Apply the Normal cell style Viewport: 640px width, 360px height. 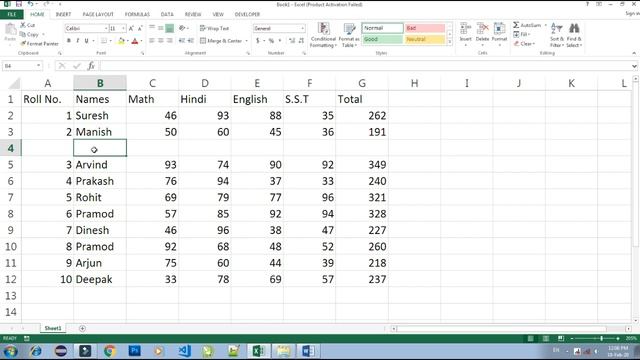pos(382,28)
